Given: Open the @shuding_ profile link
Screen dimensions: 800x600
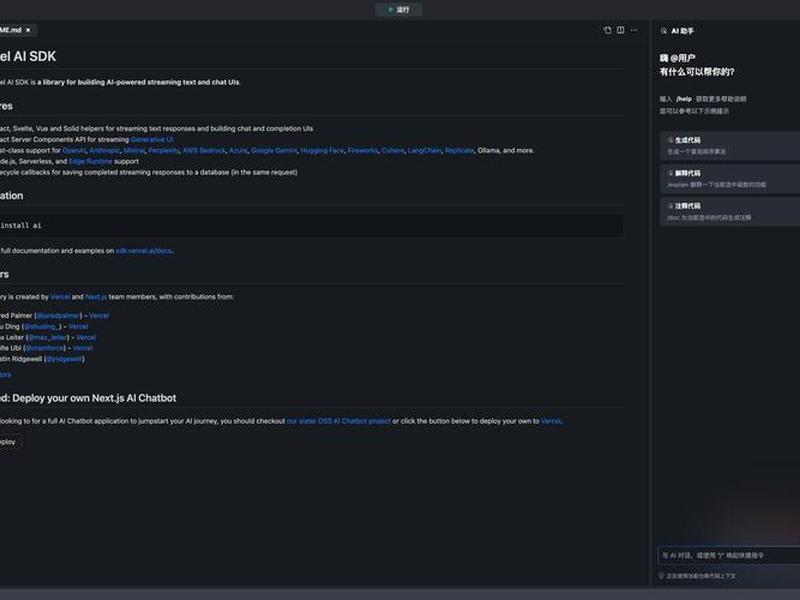Looking at the screenshot, I should (42, 327).
